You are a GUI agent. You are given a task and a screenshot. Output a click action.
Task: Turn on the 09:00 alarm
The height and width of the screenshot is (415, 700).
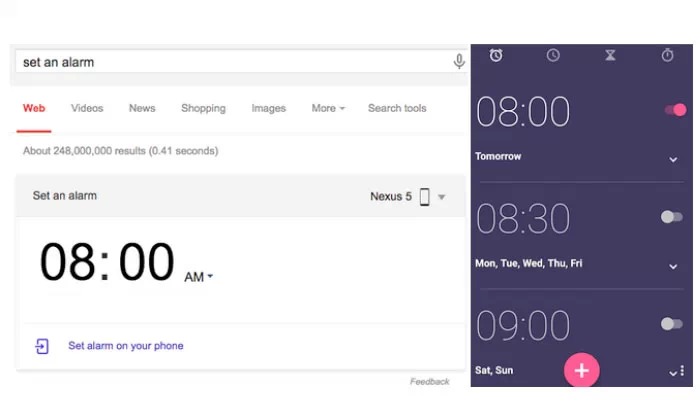pyautogui.click(x=672, y=324)
